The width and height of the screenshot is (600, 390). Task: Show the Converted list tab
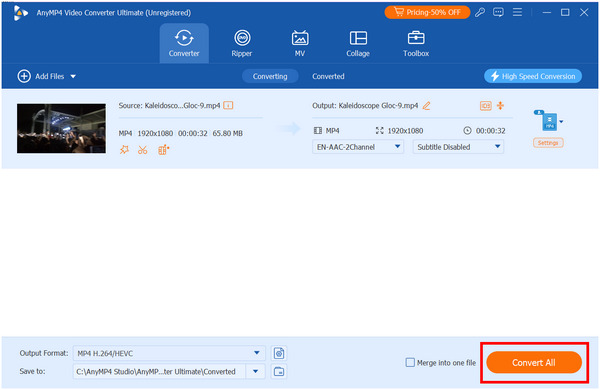point(328,76)
